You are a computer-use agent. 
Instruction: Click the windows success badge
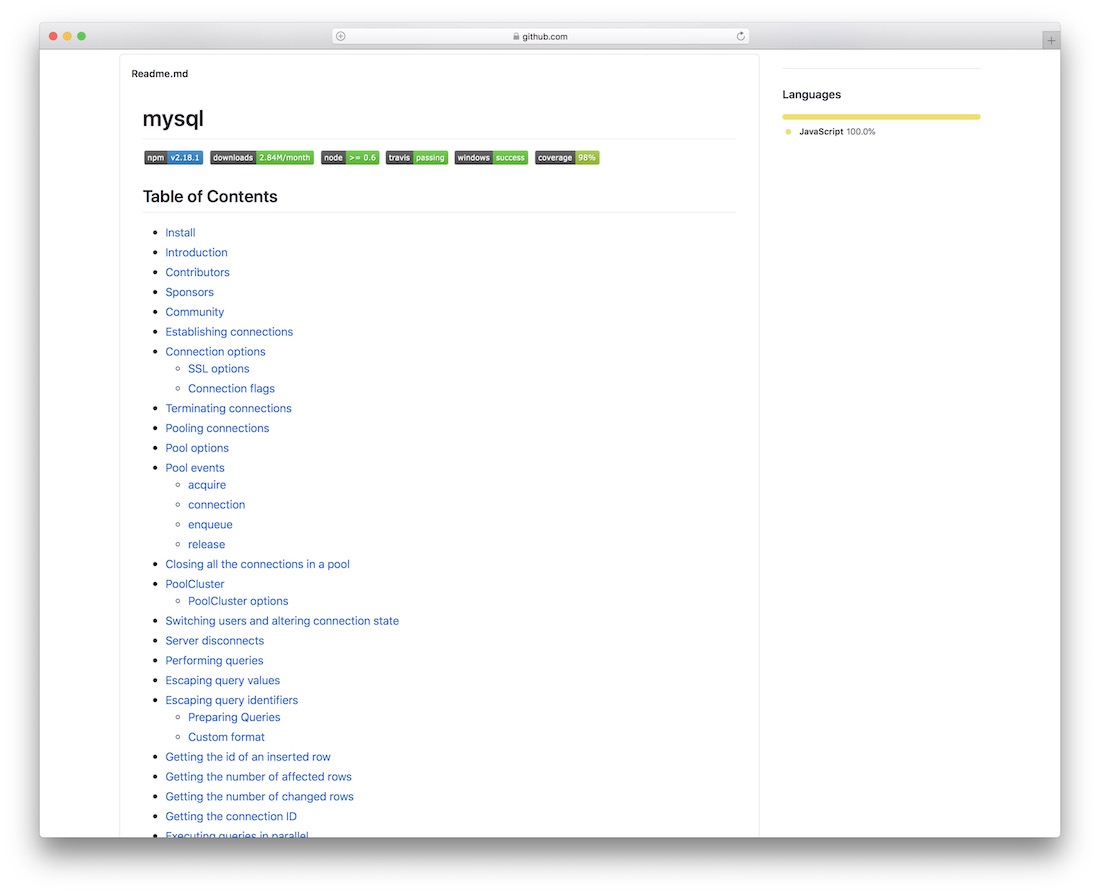491,158
